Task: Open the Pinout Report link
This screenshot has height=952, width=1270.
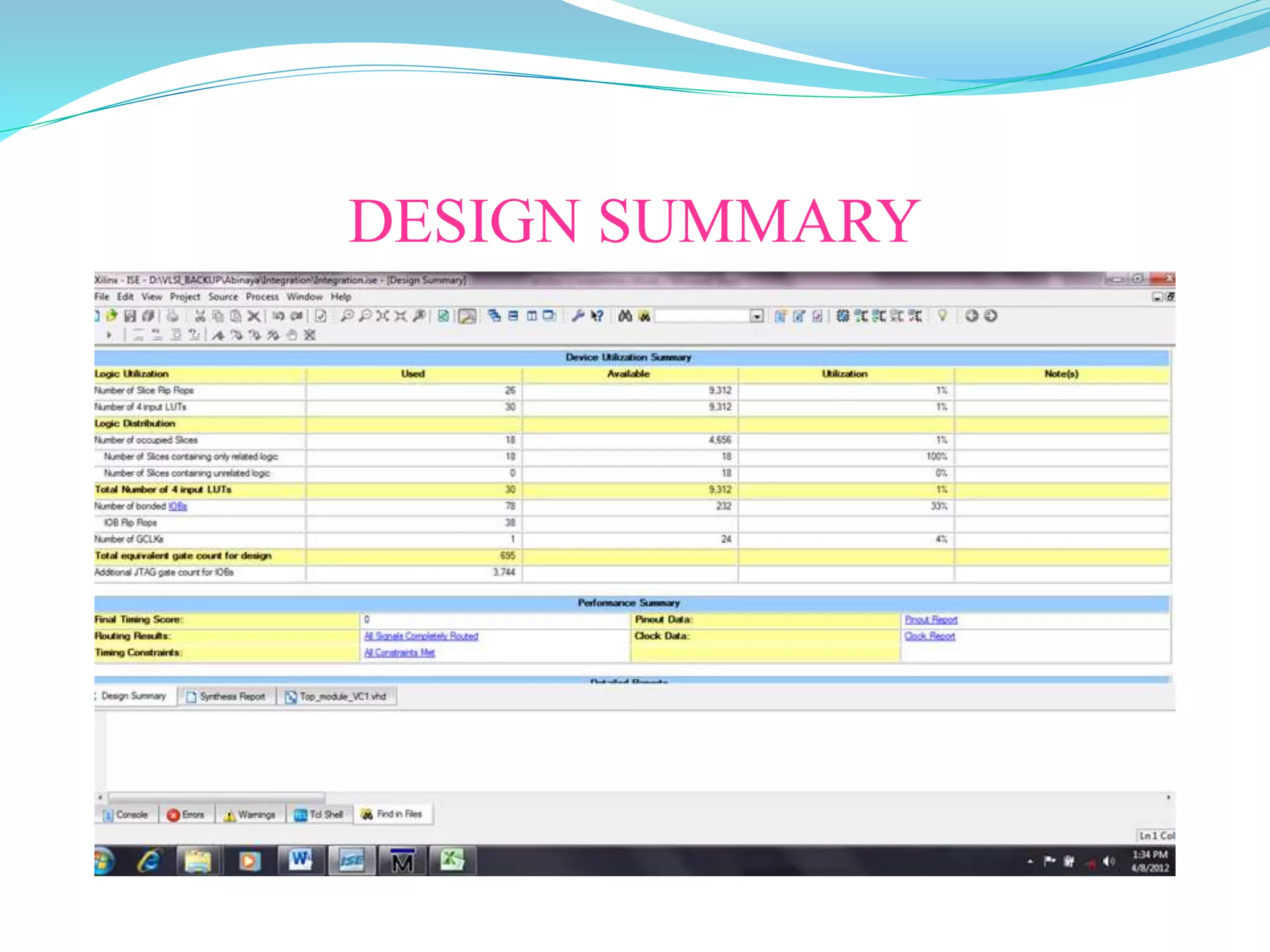Action: [931, 620]
